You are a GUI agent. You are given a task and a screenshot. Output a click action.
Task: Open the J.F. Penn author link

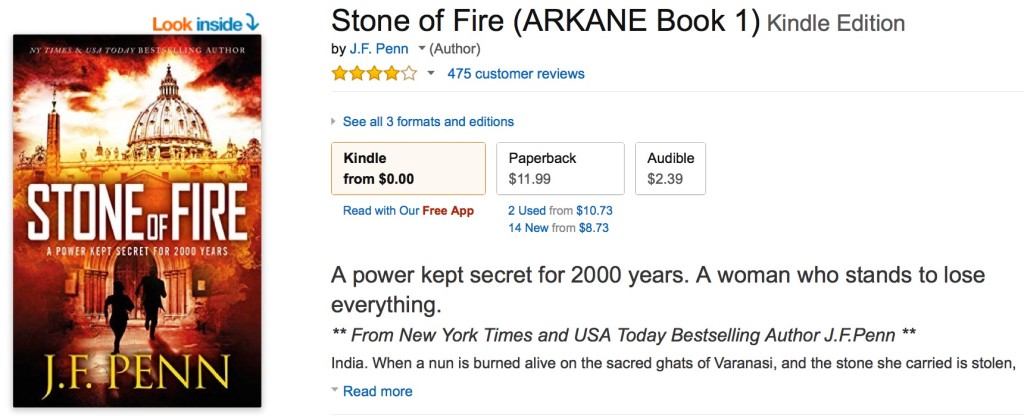click(379, 48)
